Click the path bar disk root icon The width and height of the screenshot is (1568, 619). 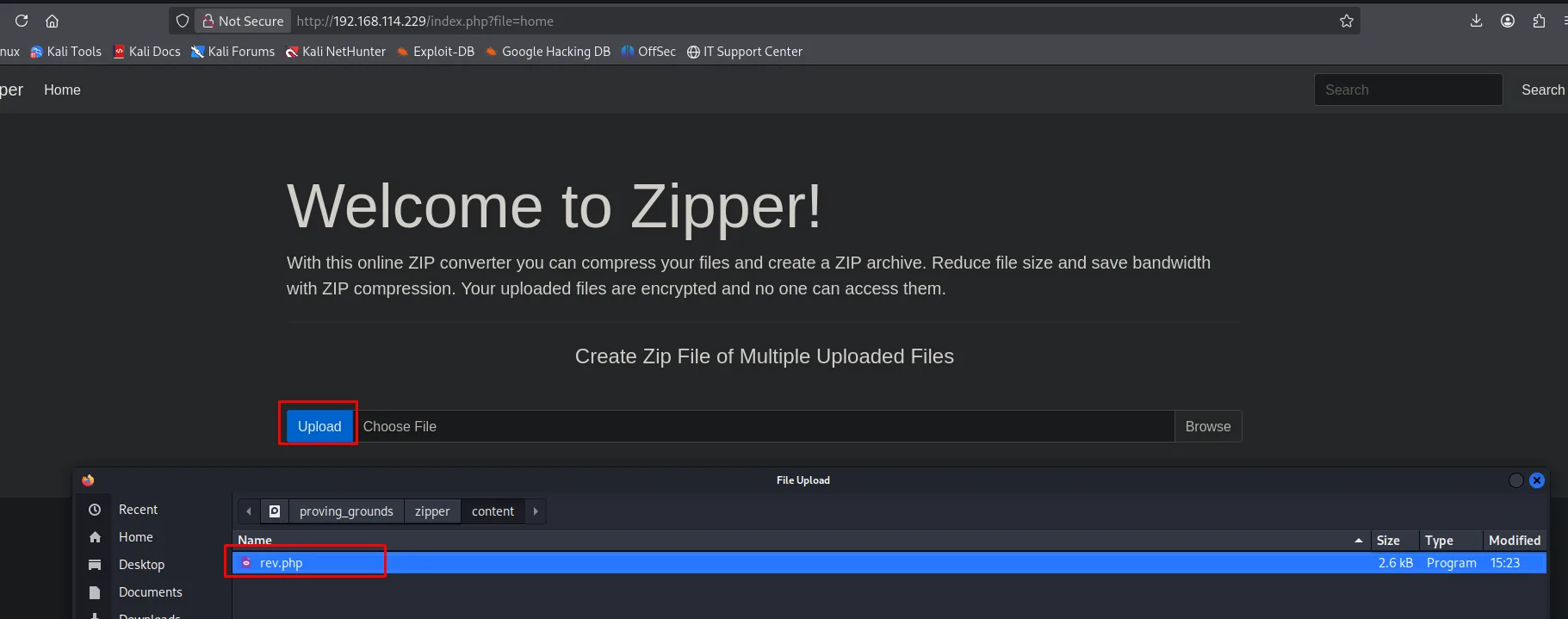275,511
